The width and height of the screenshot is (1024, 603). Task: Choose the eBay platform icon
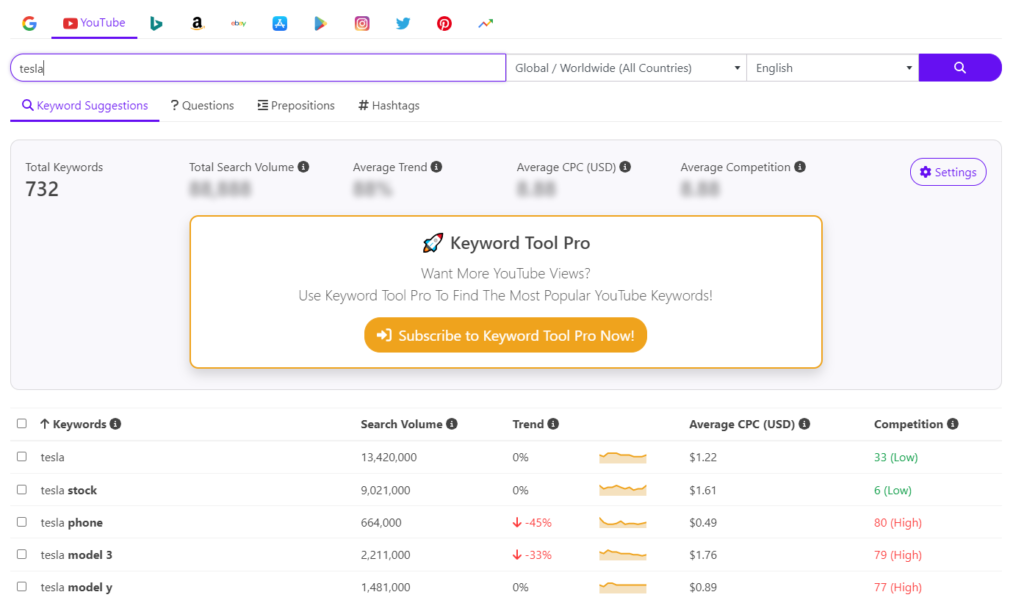[x=238, y=23]
